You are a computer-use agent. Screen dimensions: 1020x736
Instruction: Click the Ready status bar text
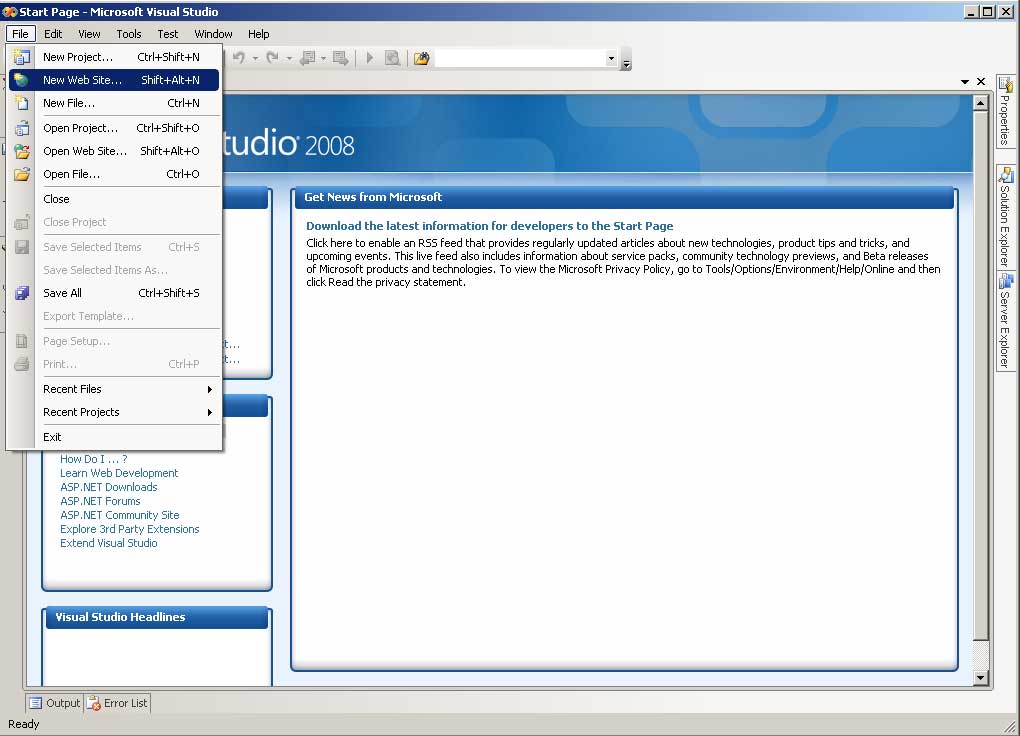(23, 724)
